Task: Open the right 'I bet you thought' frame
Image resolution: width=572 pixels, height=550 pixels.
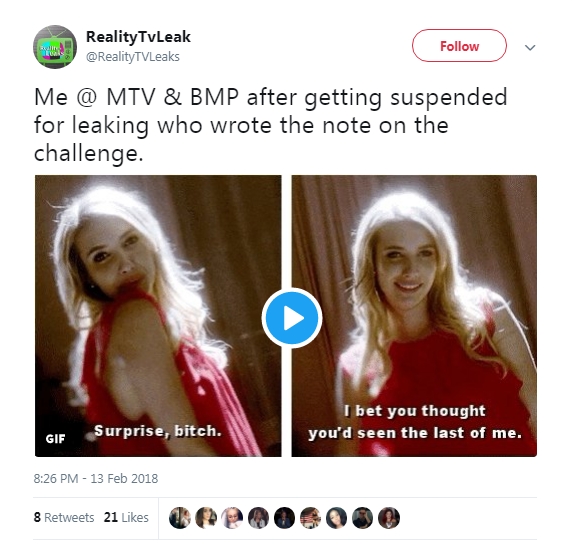Action: pyautogui.click(x=414, y=316)
